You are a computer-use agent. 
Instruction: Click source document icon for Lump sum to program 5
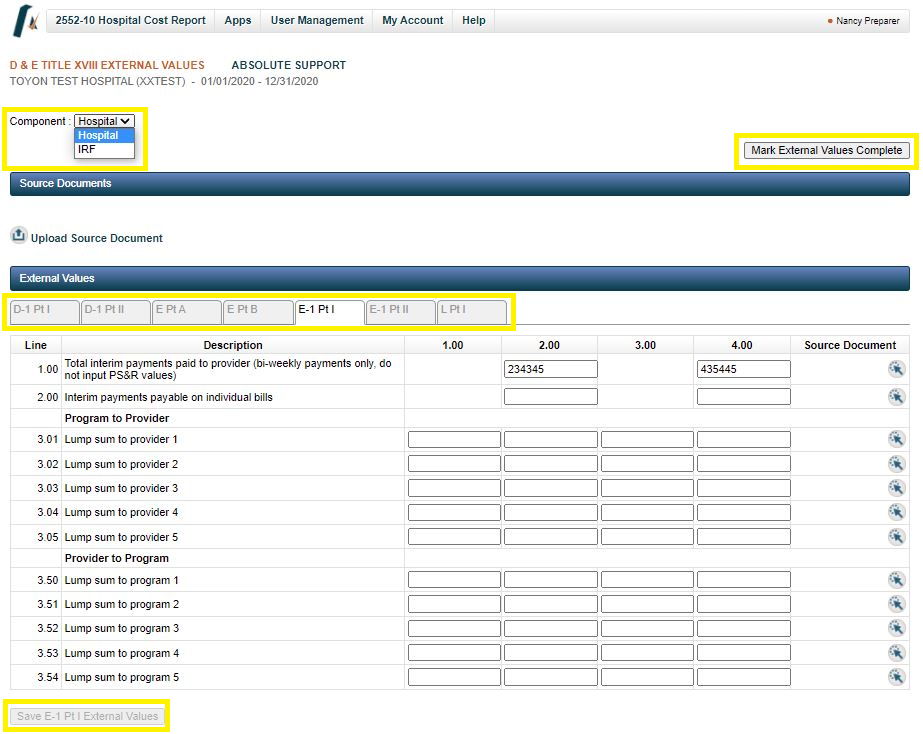pyautogui.click(x=896, y=677)
